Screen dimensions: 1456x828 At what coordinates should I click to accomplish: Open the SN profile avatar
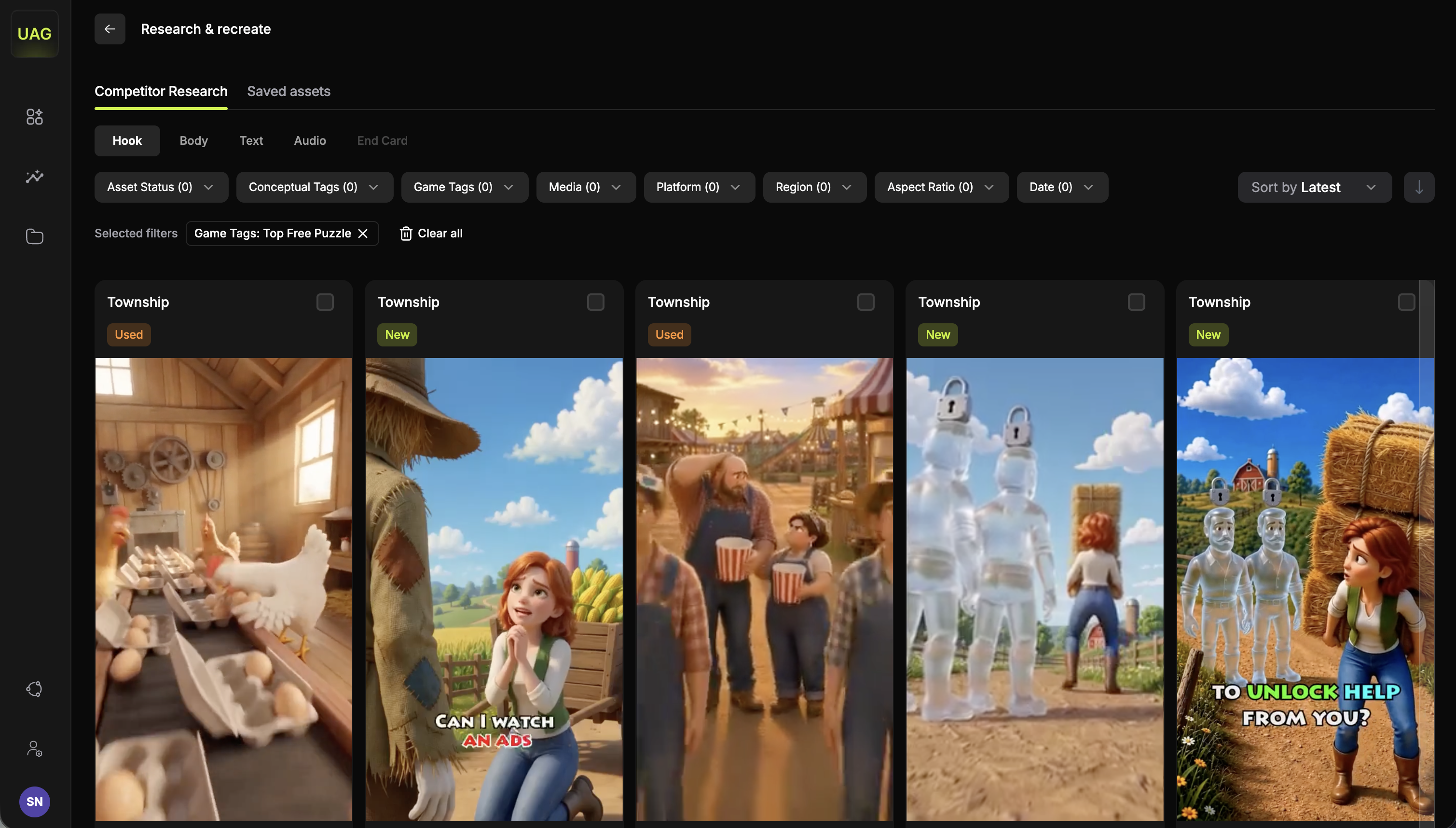click(x=35, y=801)
